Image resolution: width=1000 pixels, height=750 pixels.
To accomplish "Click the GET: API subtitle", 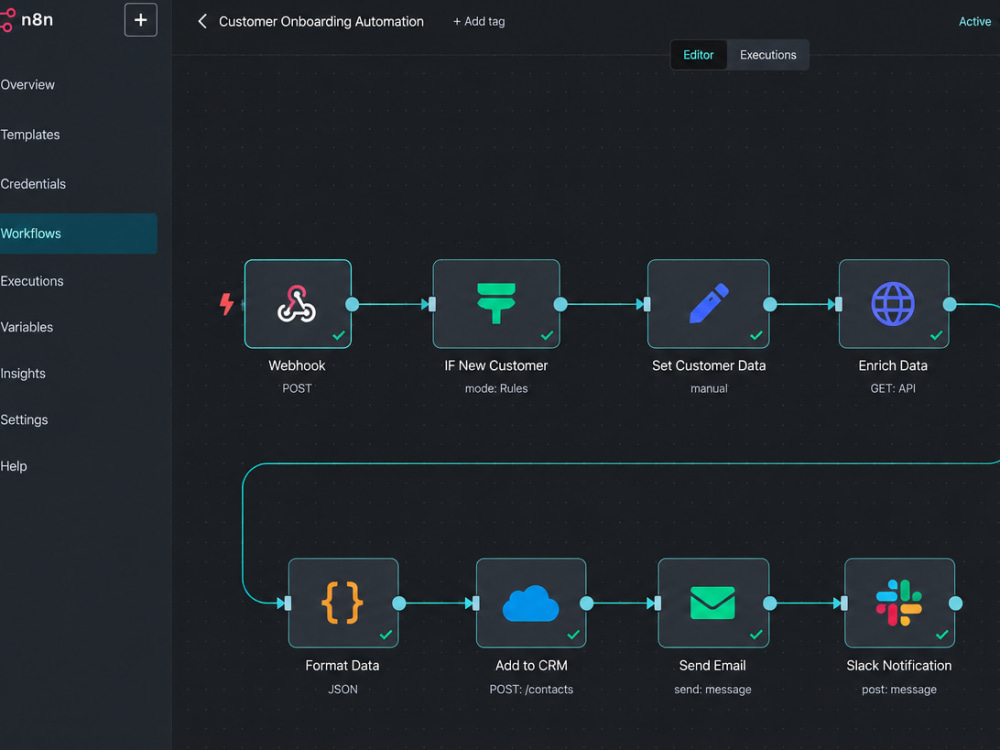I will point(893,388).
